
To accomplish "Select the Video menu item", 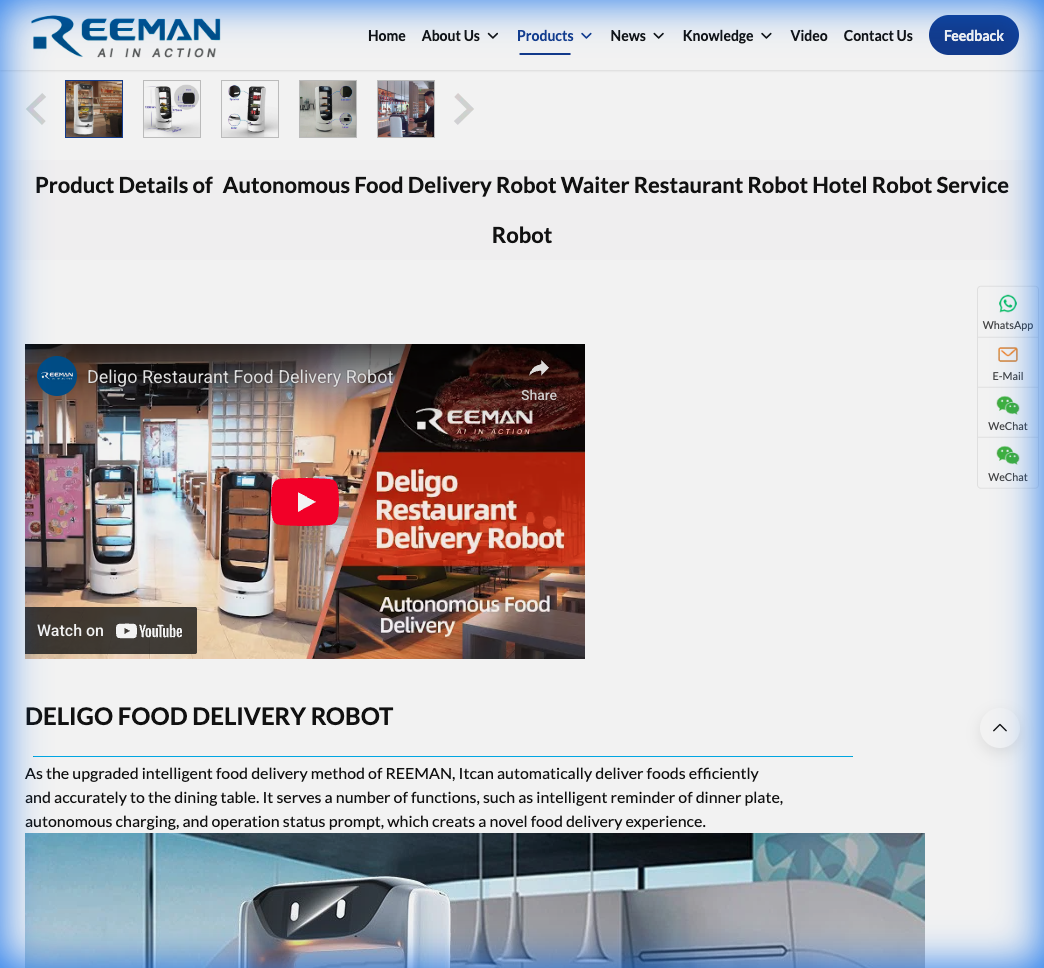I will [x=809, y=35].
